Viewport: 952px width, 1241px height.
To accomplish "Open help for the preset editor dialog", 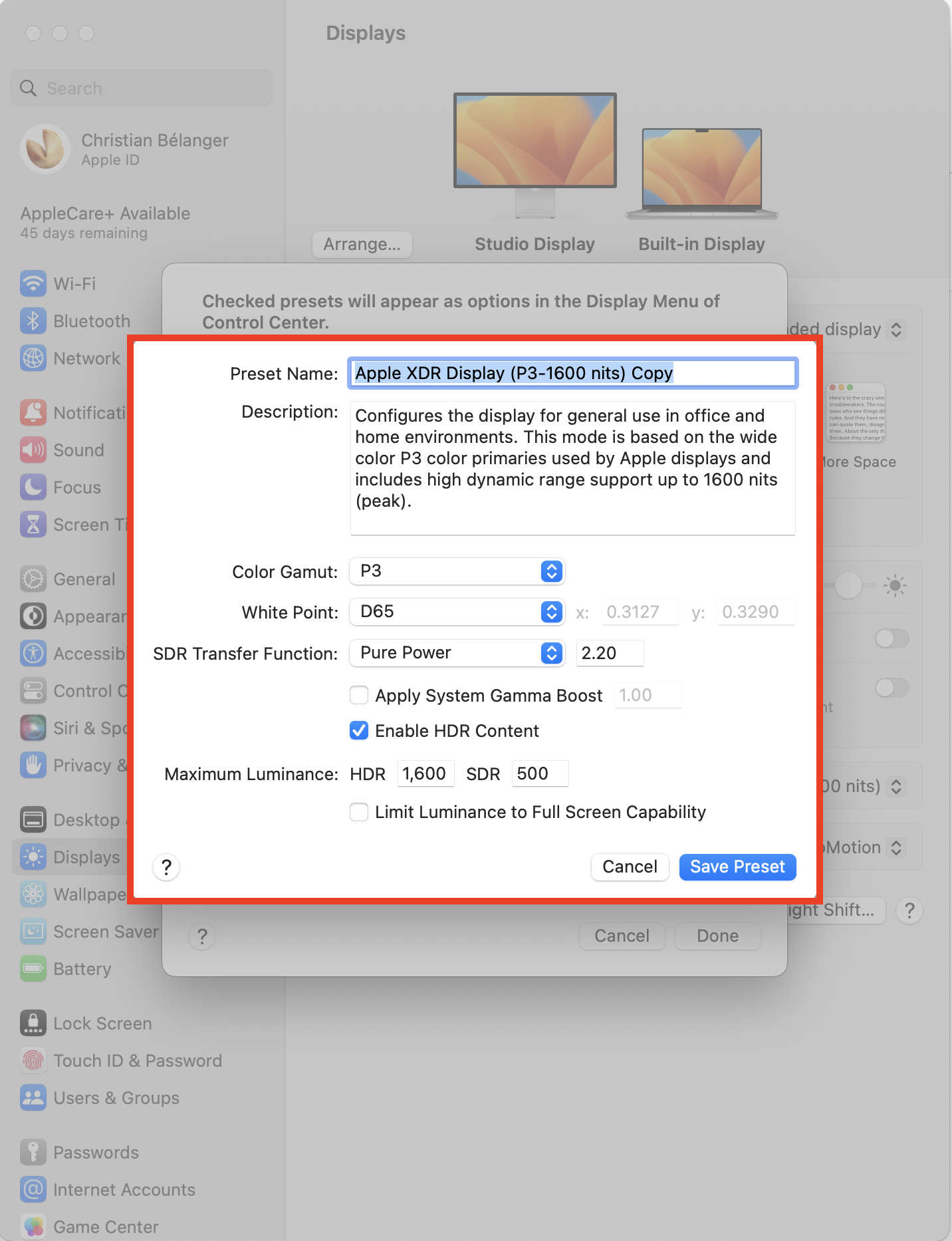I will point(166,867).
